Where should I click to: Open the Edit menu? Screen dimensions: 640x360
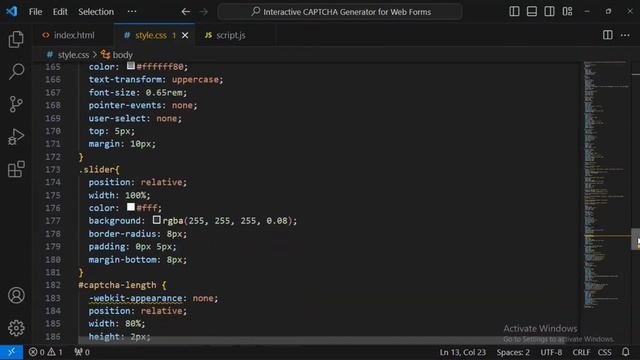click(60, 12)
